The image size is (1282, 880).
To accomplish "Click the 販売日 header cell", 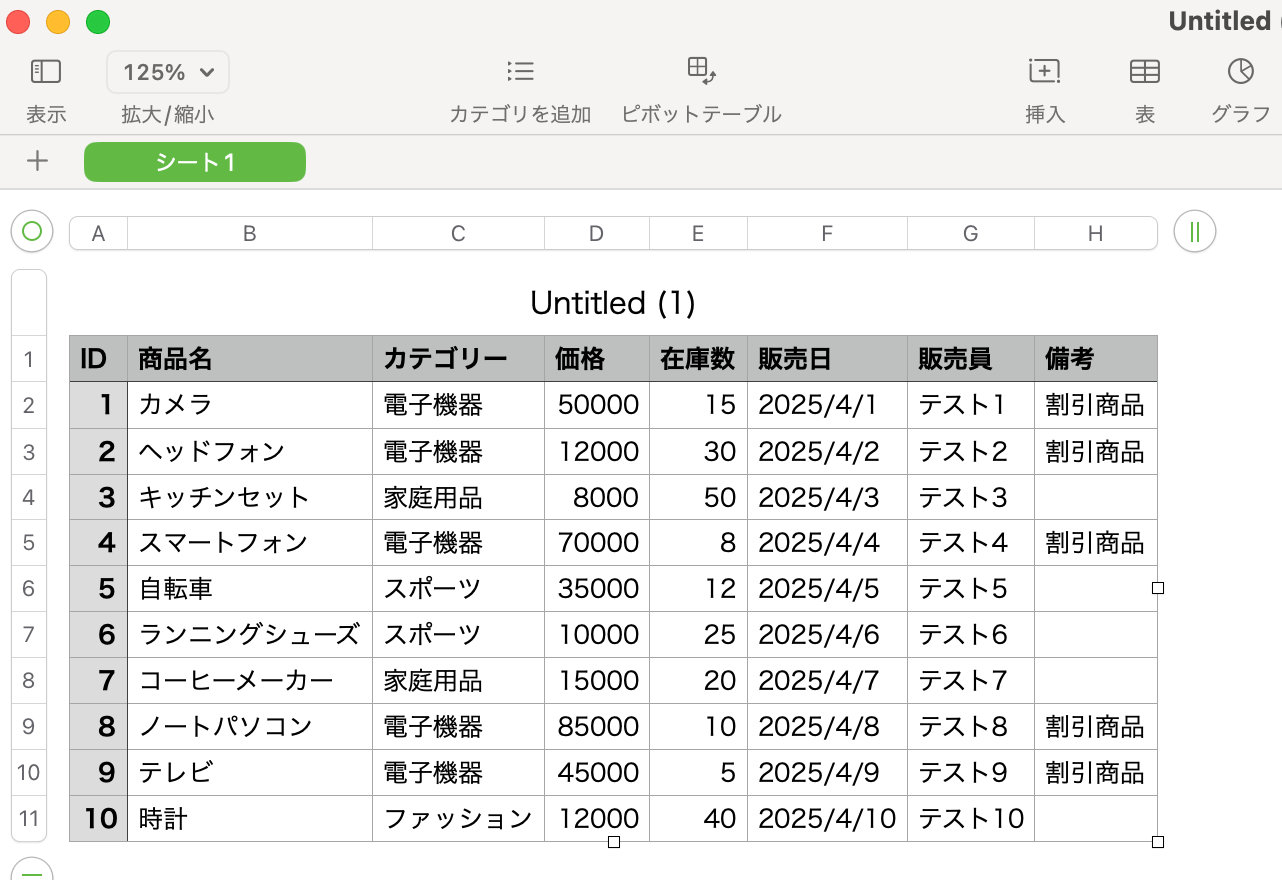I will point(826,359).
